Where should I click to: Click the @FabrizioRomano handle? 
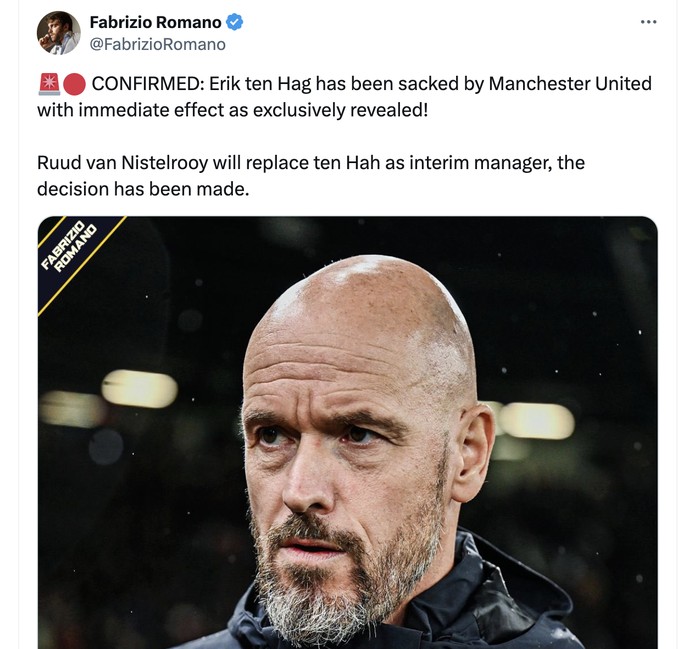tap(157, 44)
